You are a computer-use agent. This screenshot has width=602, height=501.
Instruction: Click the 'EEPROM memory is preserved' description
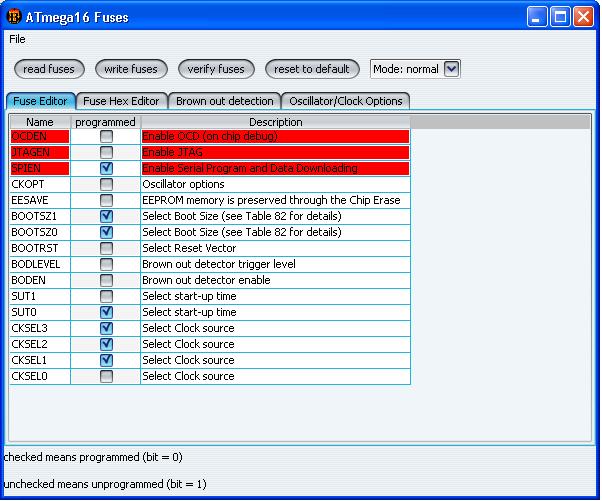276,200
